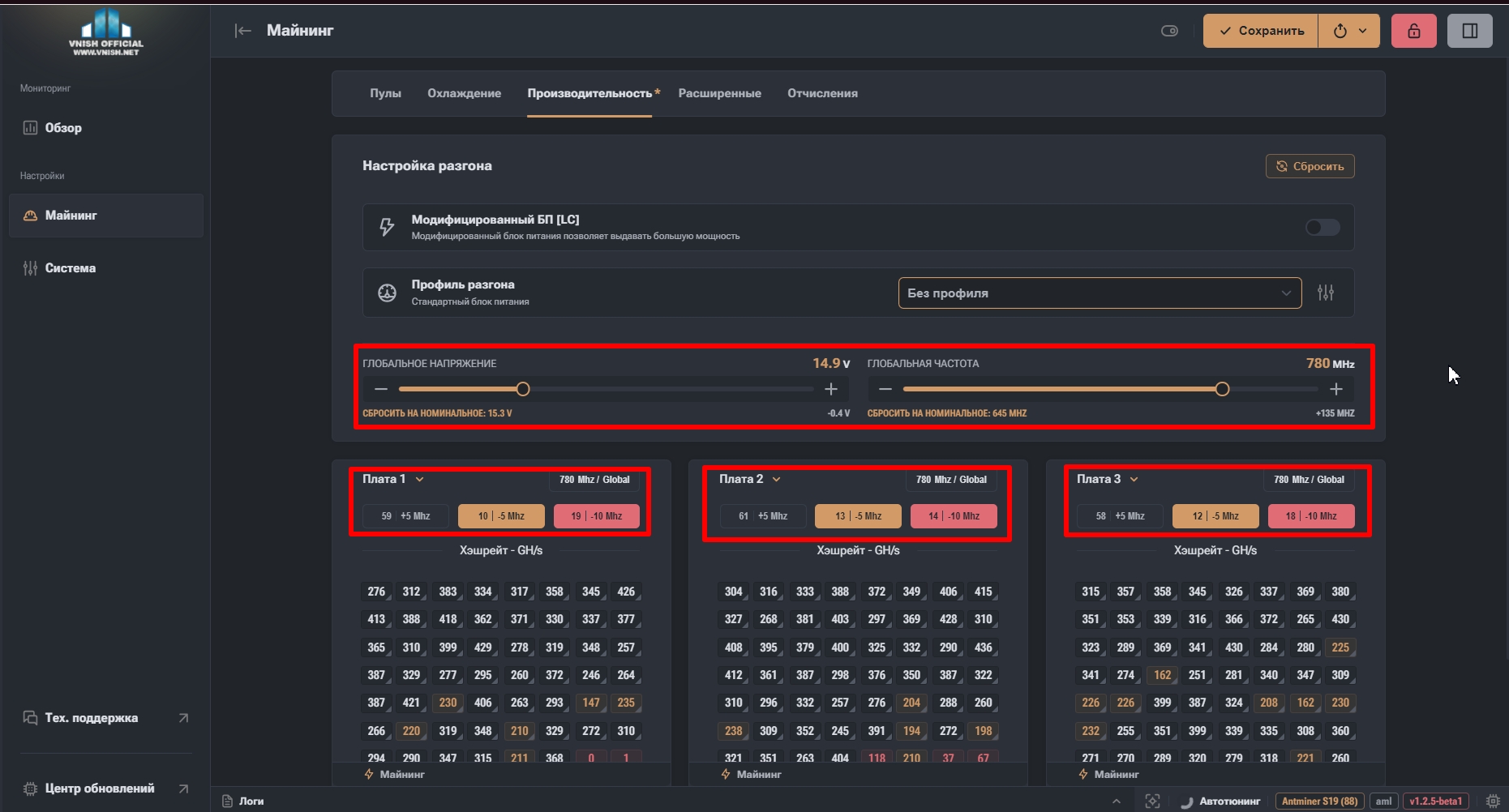This screenshot has height=812, width=1509.
Task: Open the Без профиля profile dropdown
Action: tap(1100, 293)
